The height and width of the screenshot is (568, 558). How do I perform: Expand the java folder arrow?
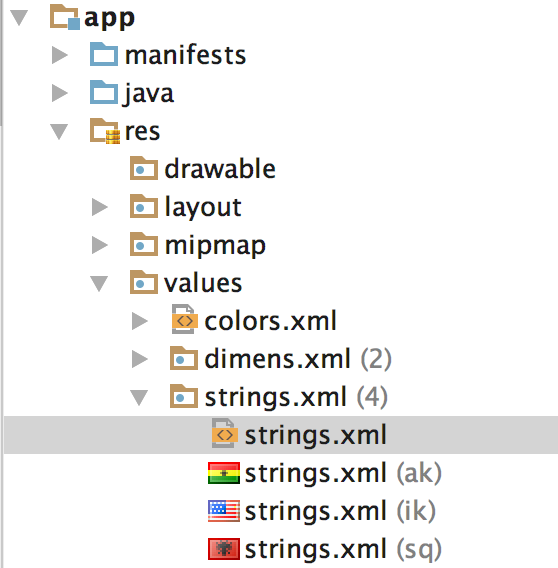(59, 93)
